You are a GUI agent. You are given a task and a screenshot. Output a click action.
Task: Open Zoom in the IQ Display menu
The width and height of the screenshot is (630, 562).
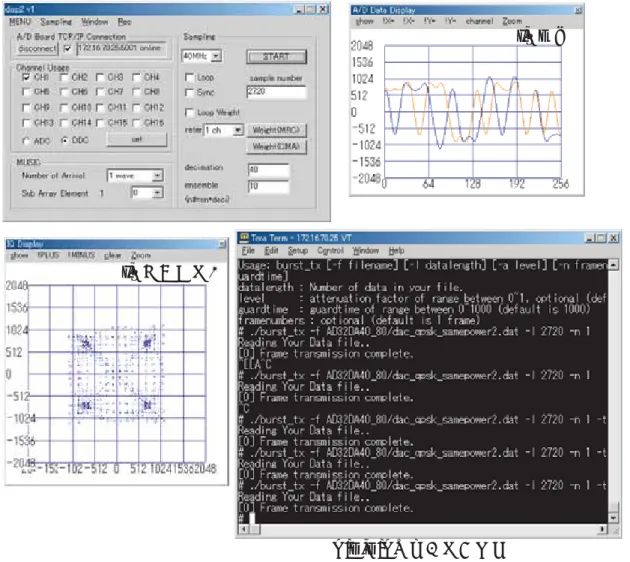(141, 255)
